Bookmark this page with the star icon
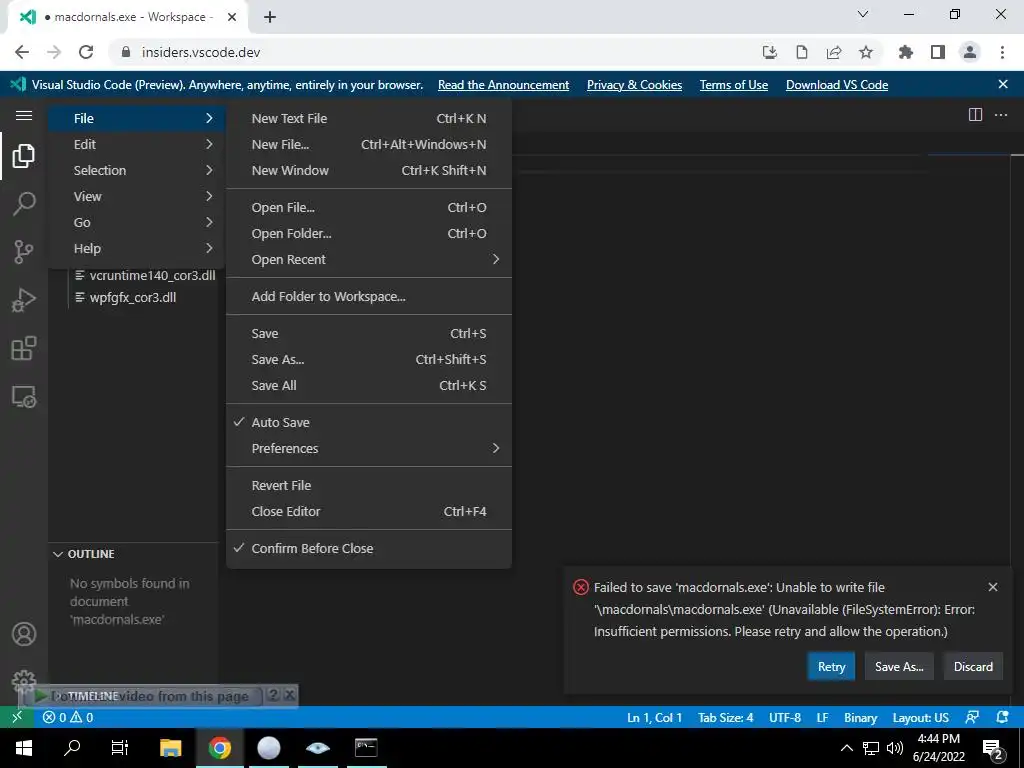This screenshot has width=1024, height=768. (866, 52)
